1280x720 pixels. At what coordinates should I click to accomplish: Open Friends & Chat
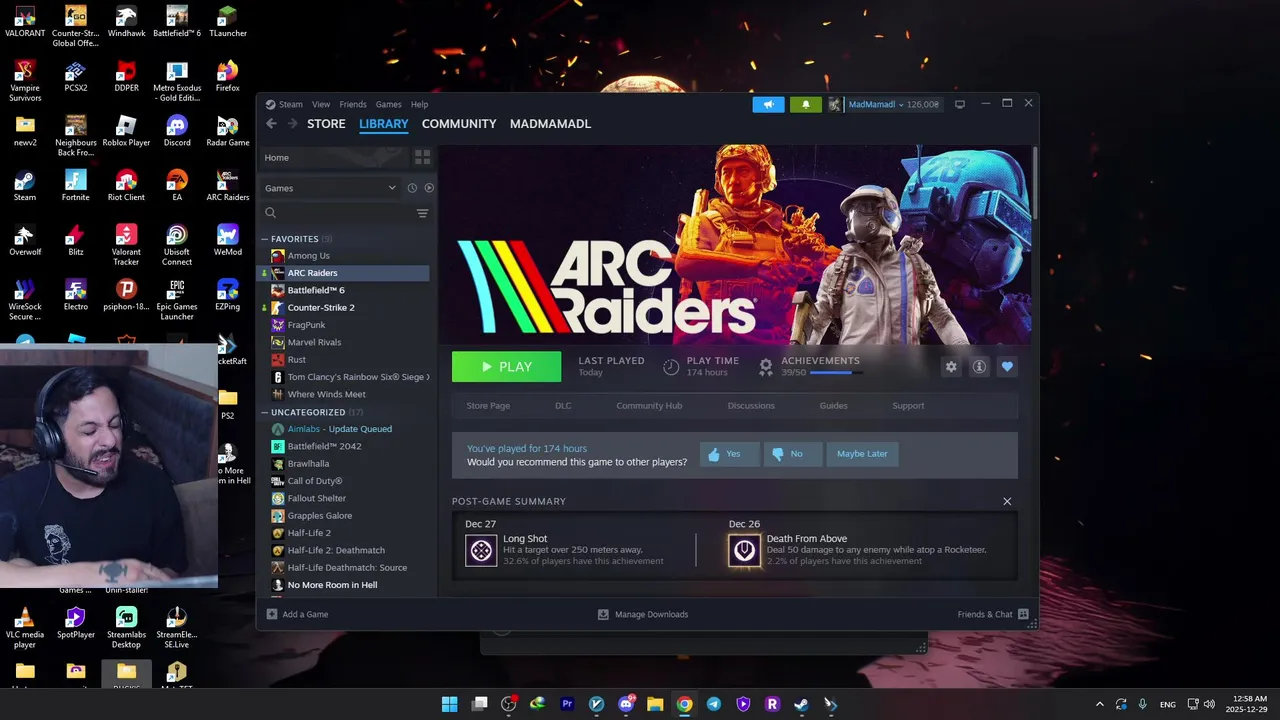[993, 614]
